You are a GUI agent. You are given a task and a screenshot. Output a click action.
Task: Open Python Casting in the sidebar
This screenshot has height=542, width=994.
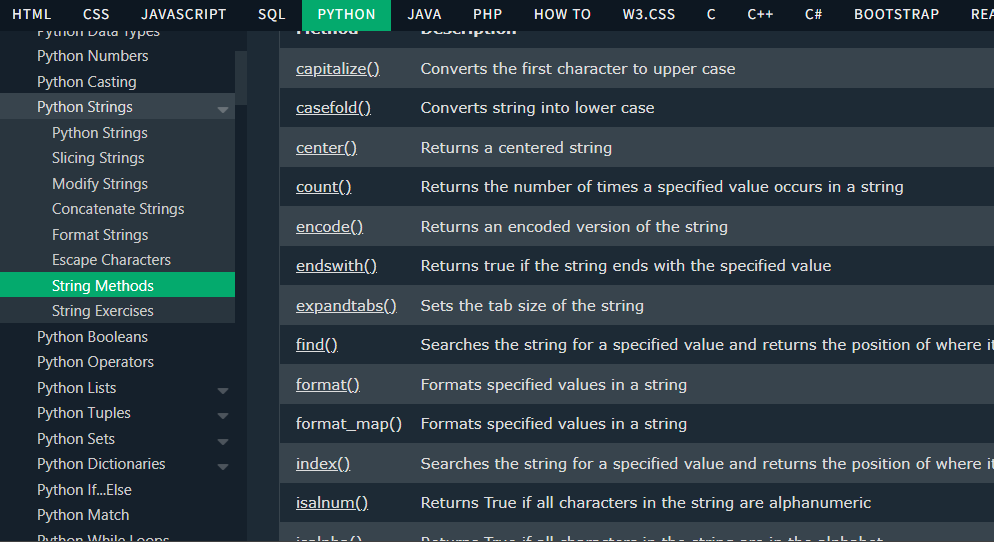87,82
